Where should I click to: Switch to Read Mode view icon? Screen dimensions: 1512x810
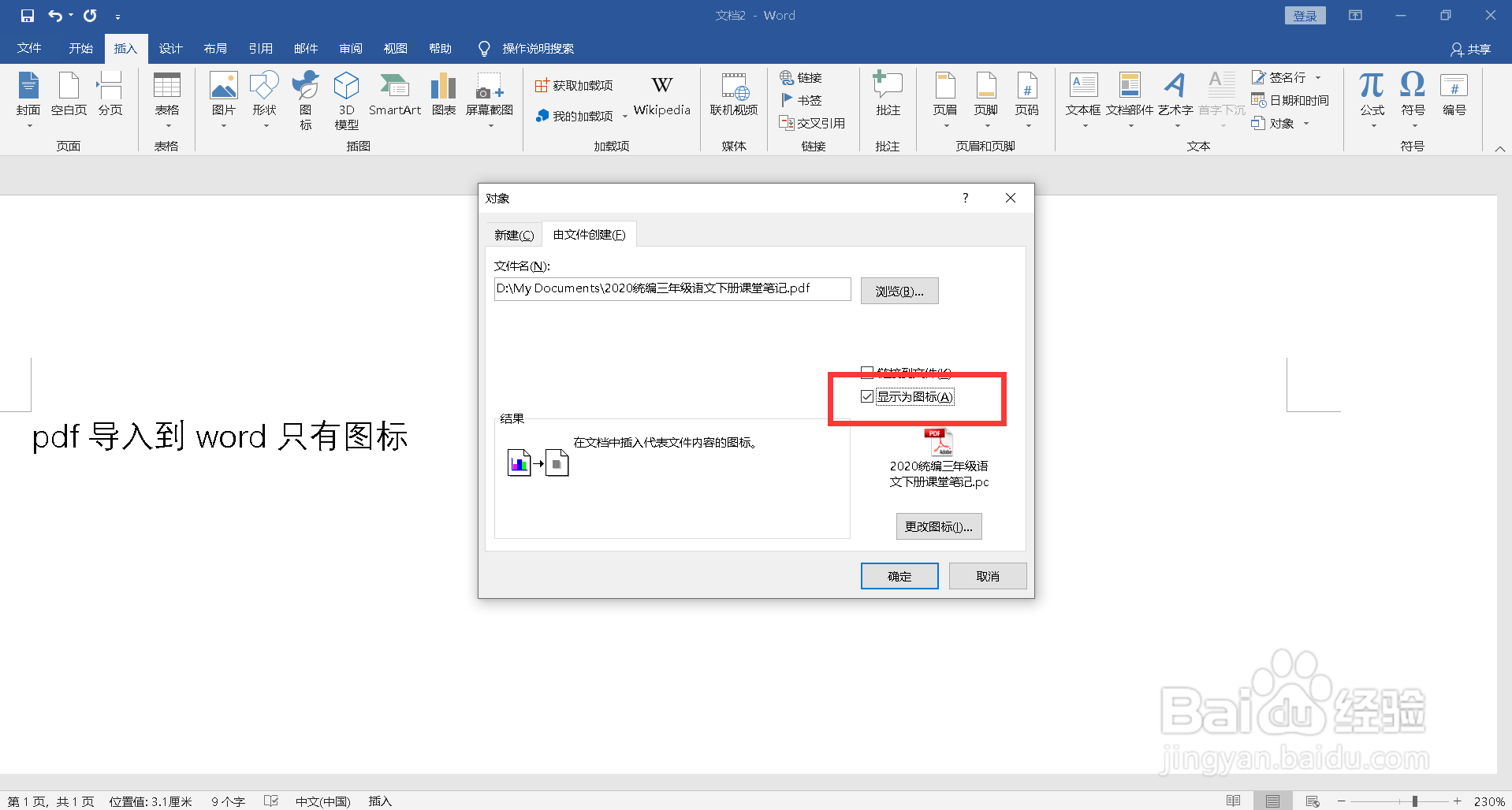coord(1234,801)
